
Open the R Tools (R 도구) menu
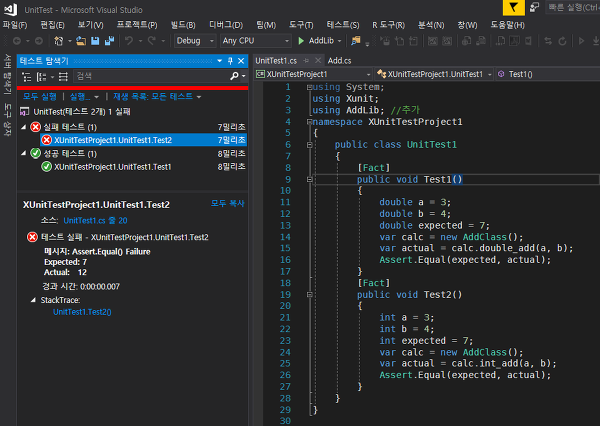tap(388, 25)
